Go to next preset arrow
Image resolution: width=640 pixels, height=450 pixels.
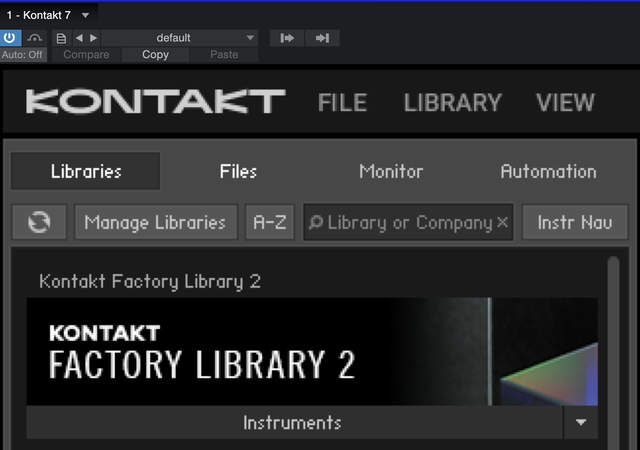(93, 38)
